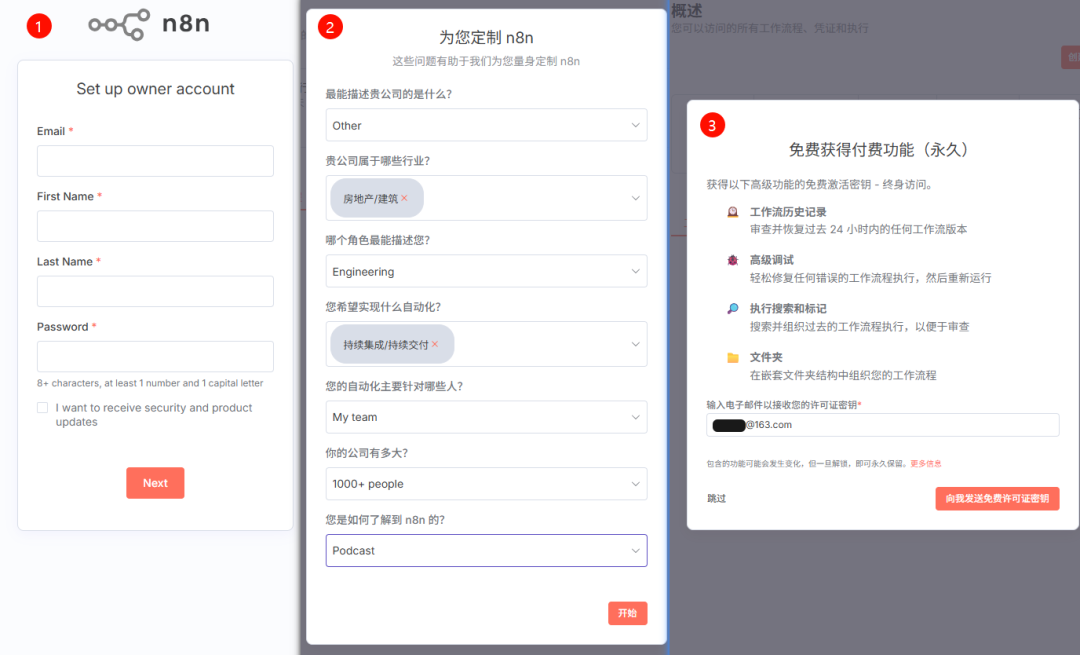Click the 最能描述贵公司的是什么? label
The width and height of the screenshot is (1080, 655).
point(388,94)
